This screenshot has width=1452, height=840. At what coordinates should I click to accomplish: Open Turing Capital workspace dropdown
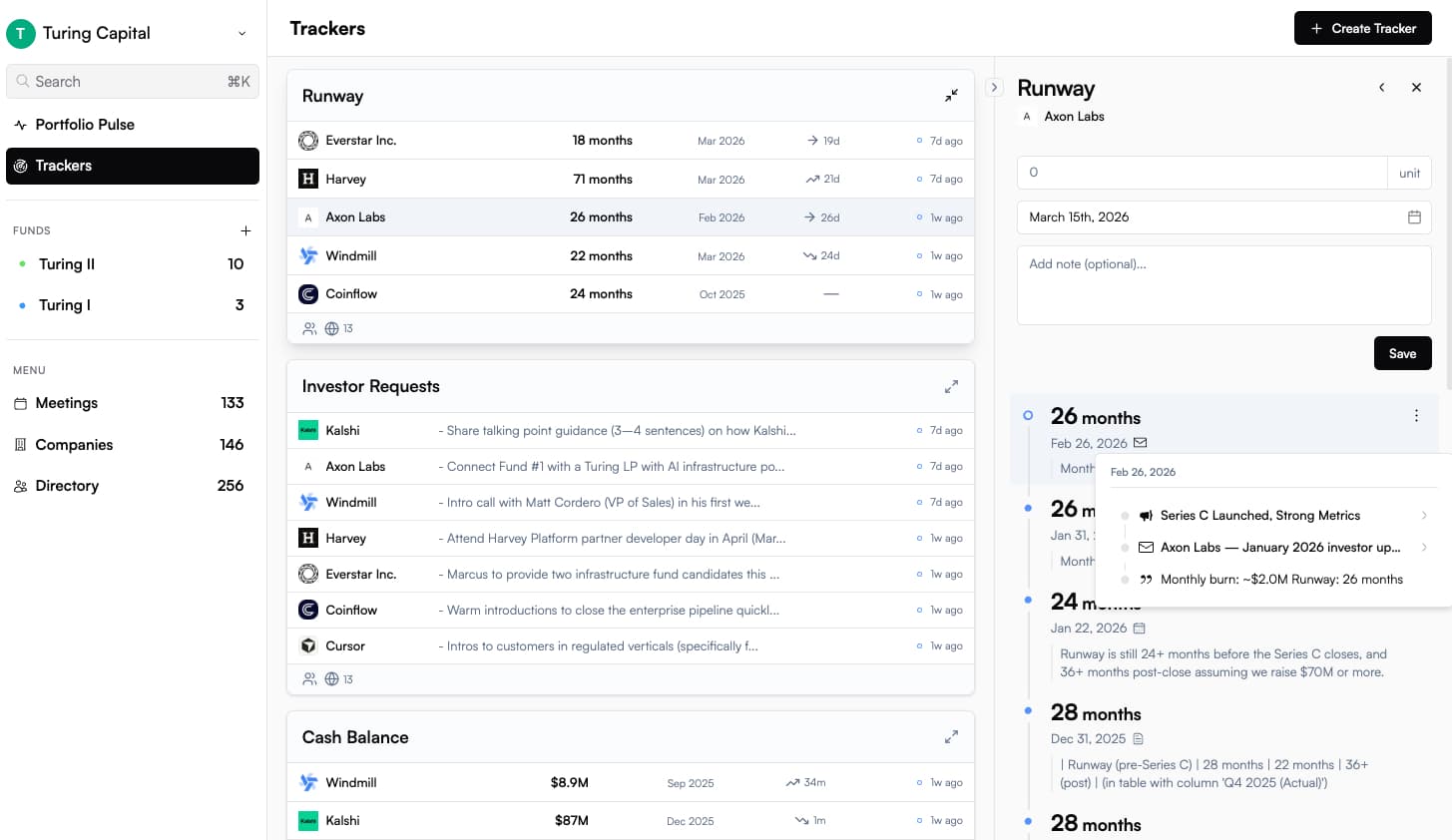(x=242, y=33)
